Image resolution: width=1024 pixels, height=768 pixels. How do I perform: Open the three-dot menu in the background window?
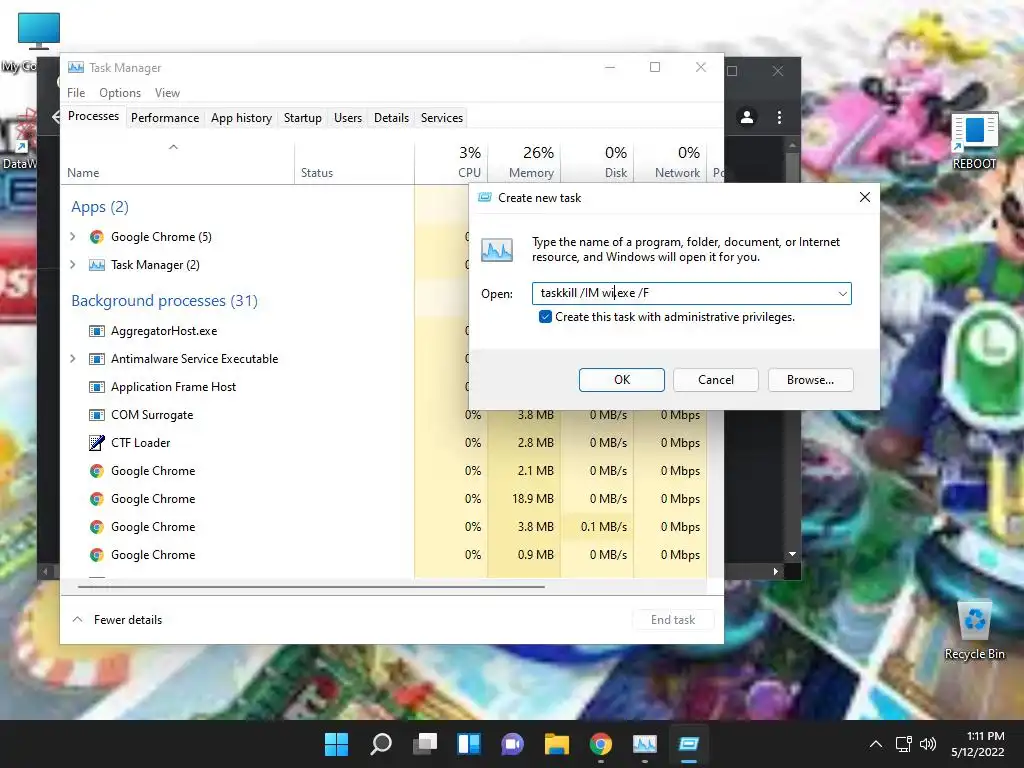point(779,117)
